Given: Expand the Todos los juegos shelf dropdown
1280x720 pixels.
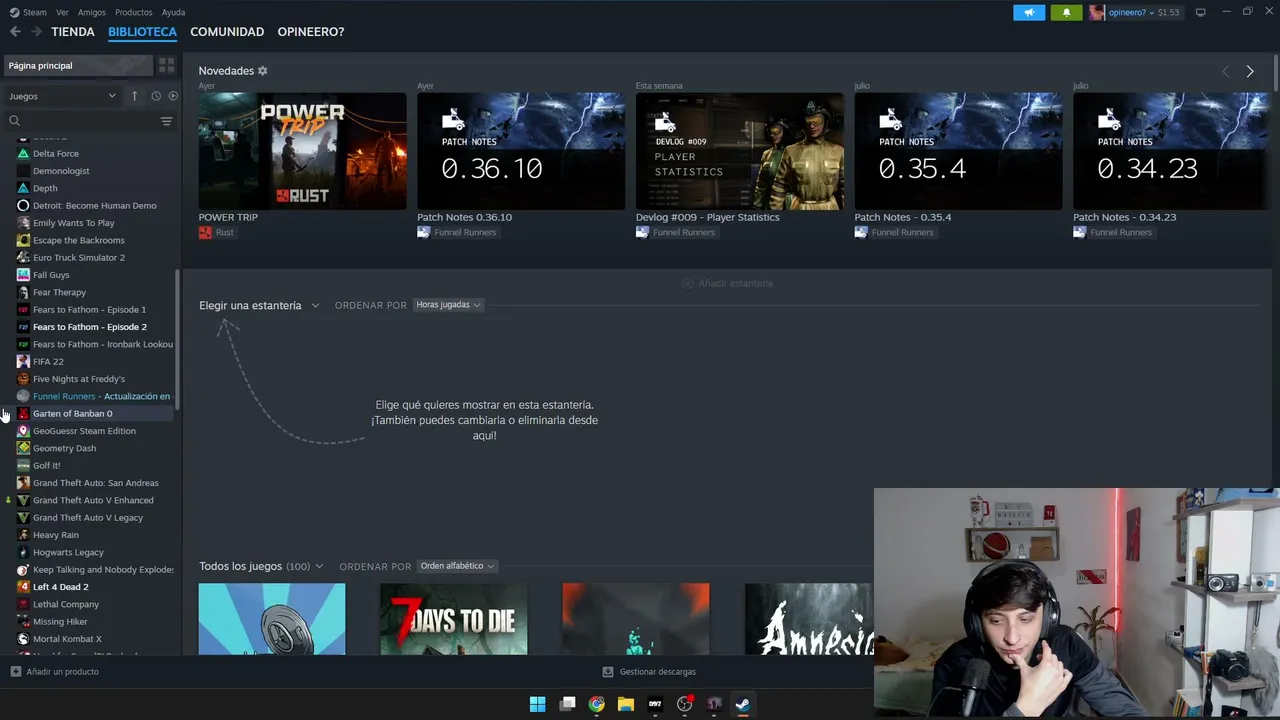Looking at the screenshot, I should pos(261,566).
